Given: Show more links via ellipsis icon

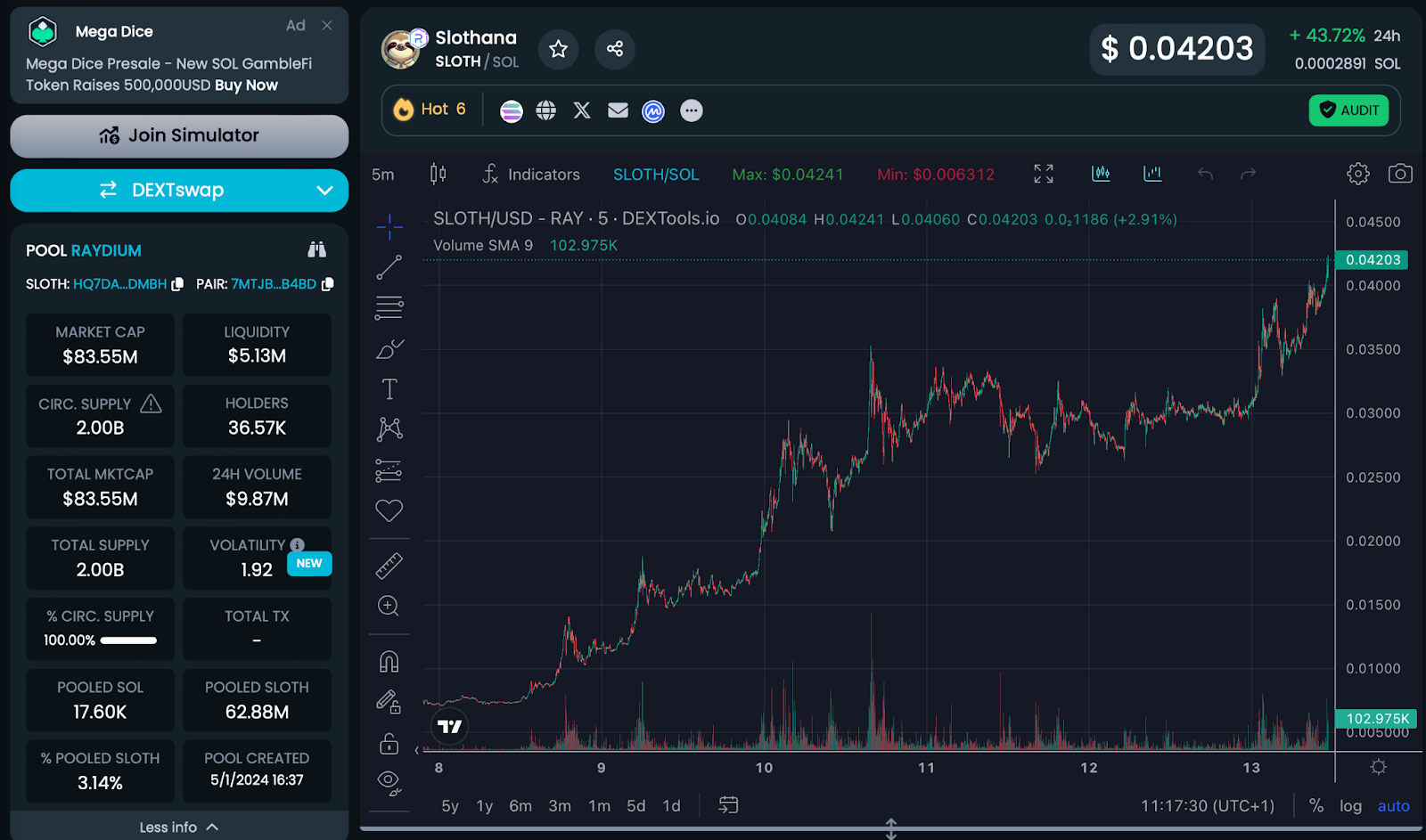Looking at the screenshot, I should click(692, 110).
